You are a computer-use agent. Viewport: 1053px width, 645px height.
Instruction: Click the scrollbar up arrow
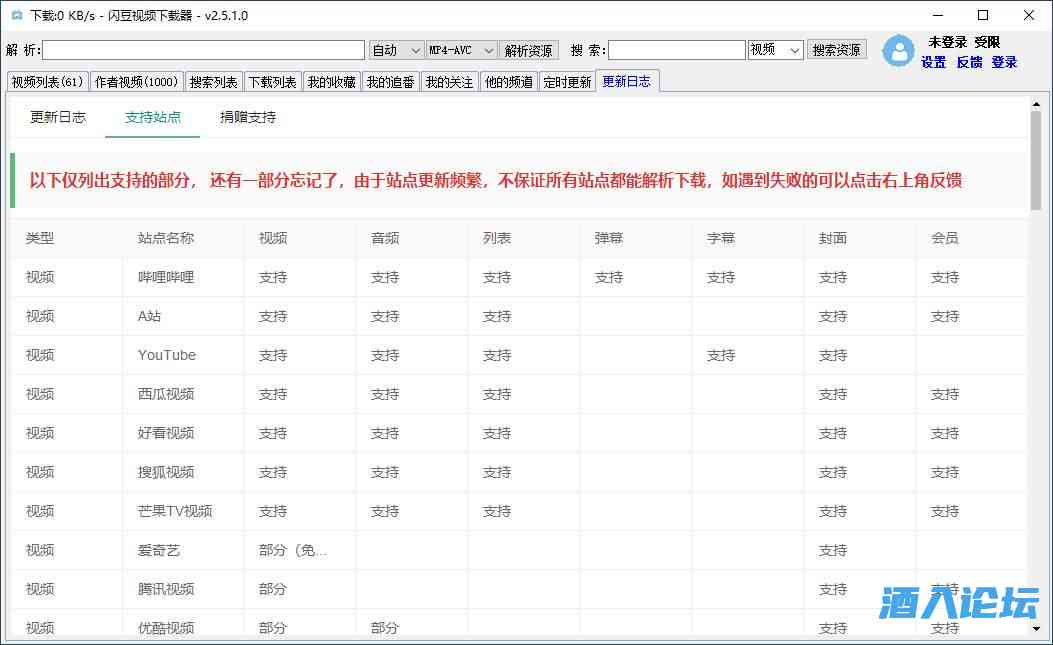click(1036, 104)
